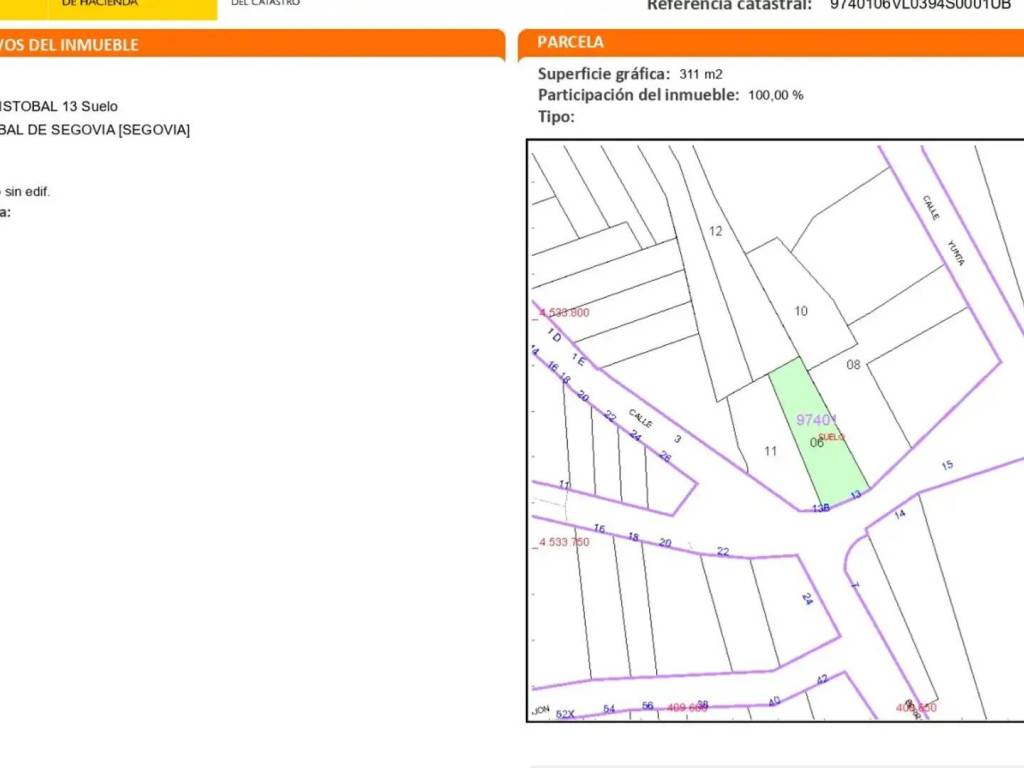Select parcel 08 on the cadastral map
1024x768 pixels.
click(x=853, y=365)
